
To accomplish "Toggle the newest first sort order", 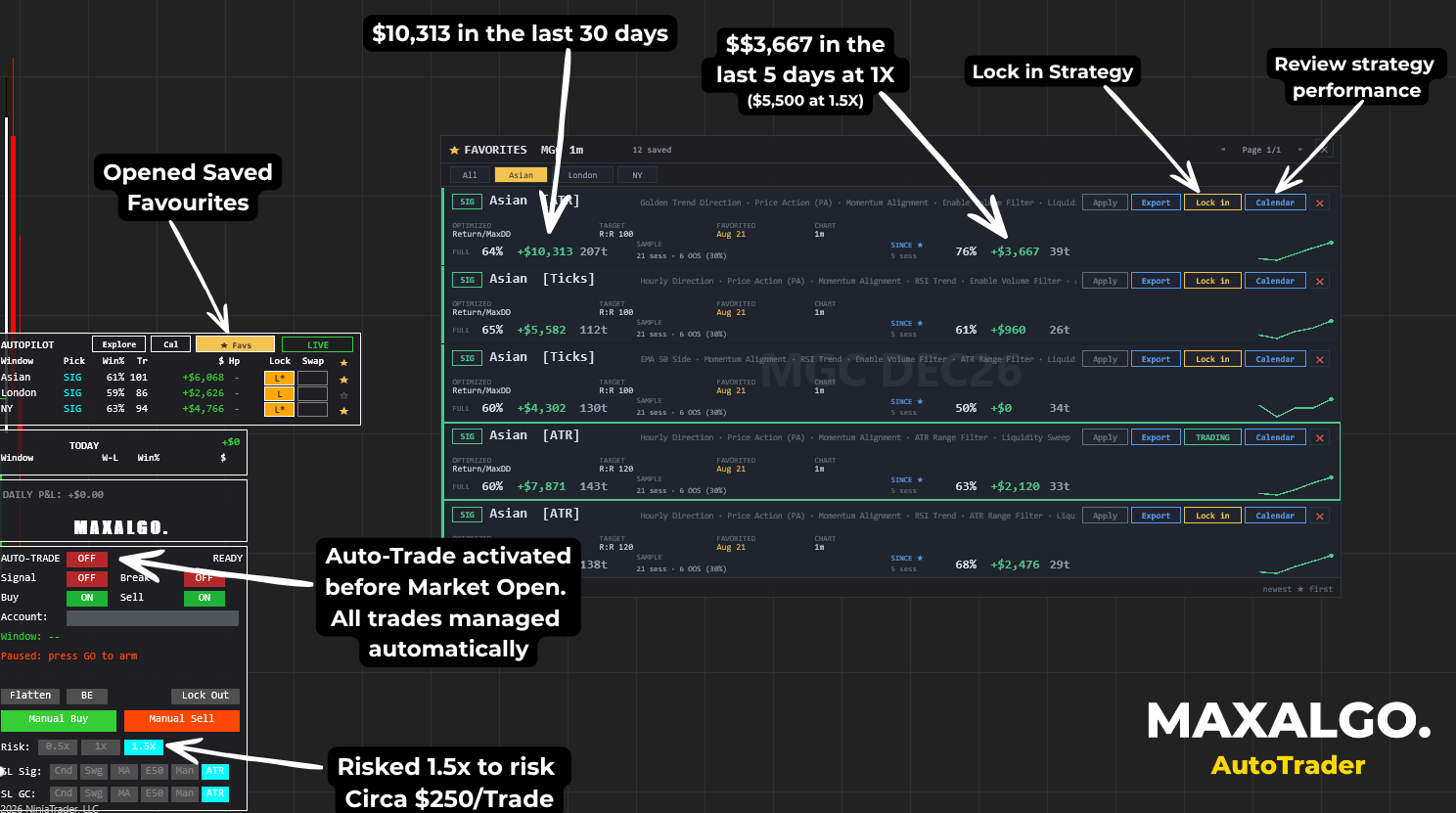I will pyautogui.click(x=1297, y=589).
